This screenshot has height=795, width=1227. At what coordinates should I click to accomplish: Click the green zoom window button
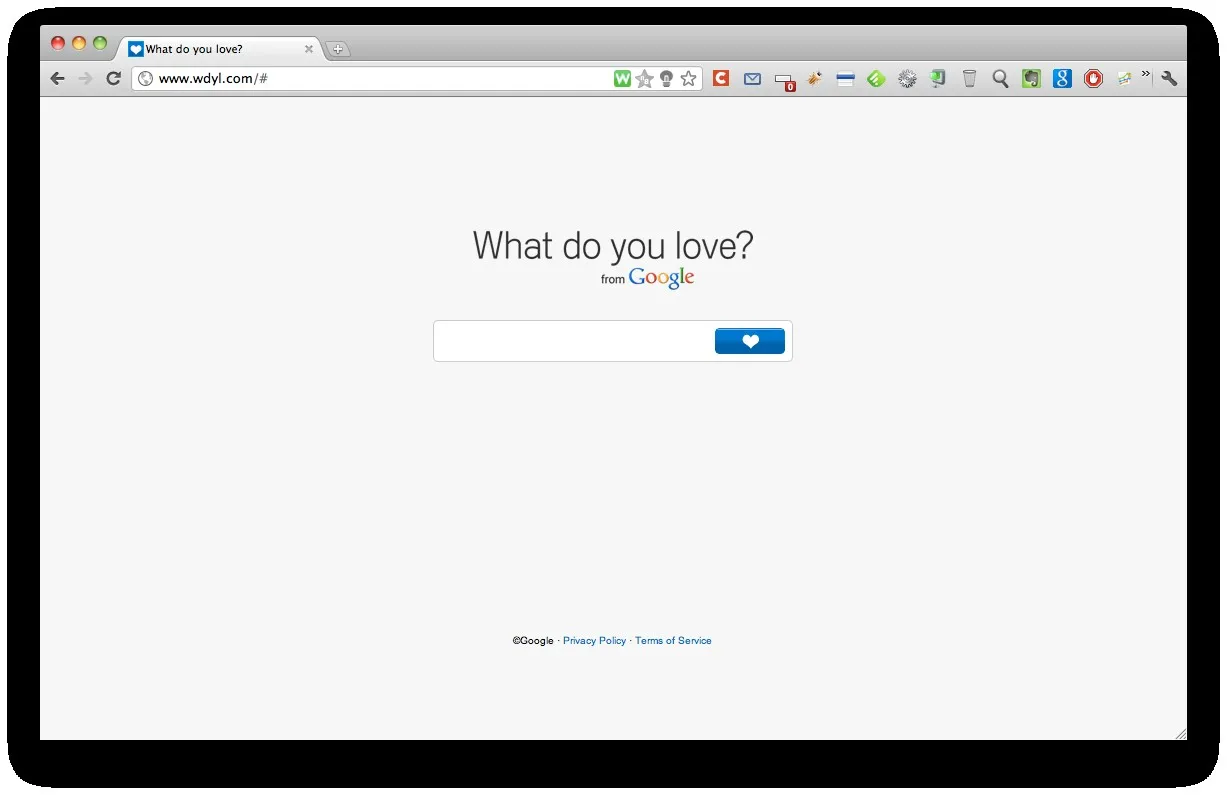click(x=100, y=43)
